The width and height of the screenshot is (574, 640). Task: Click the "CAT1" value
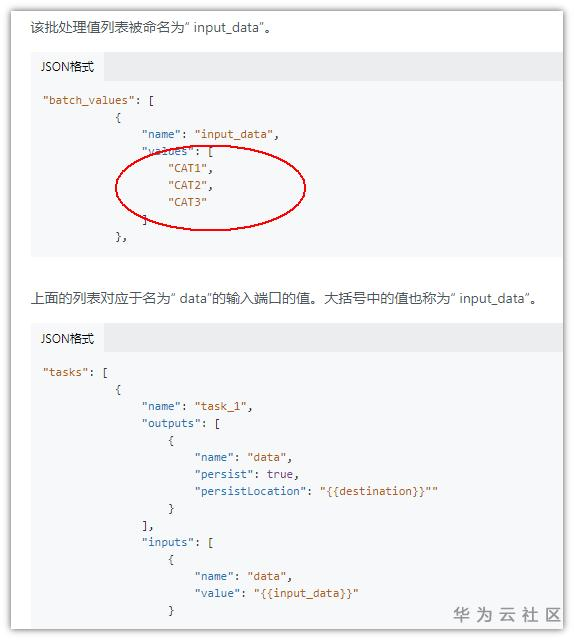point(187,168)
